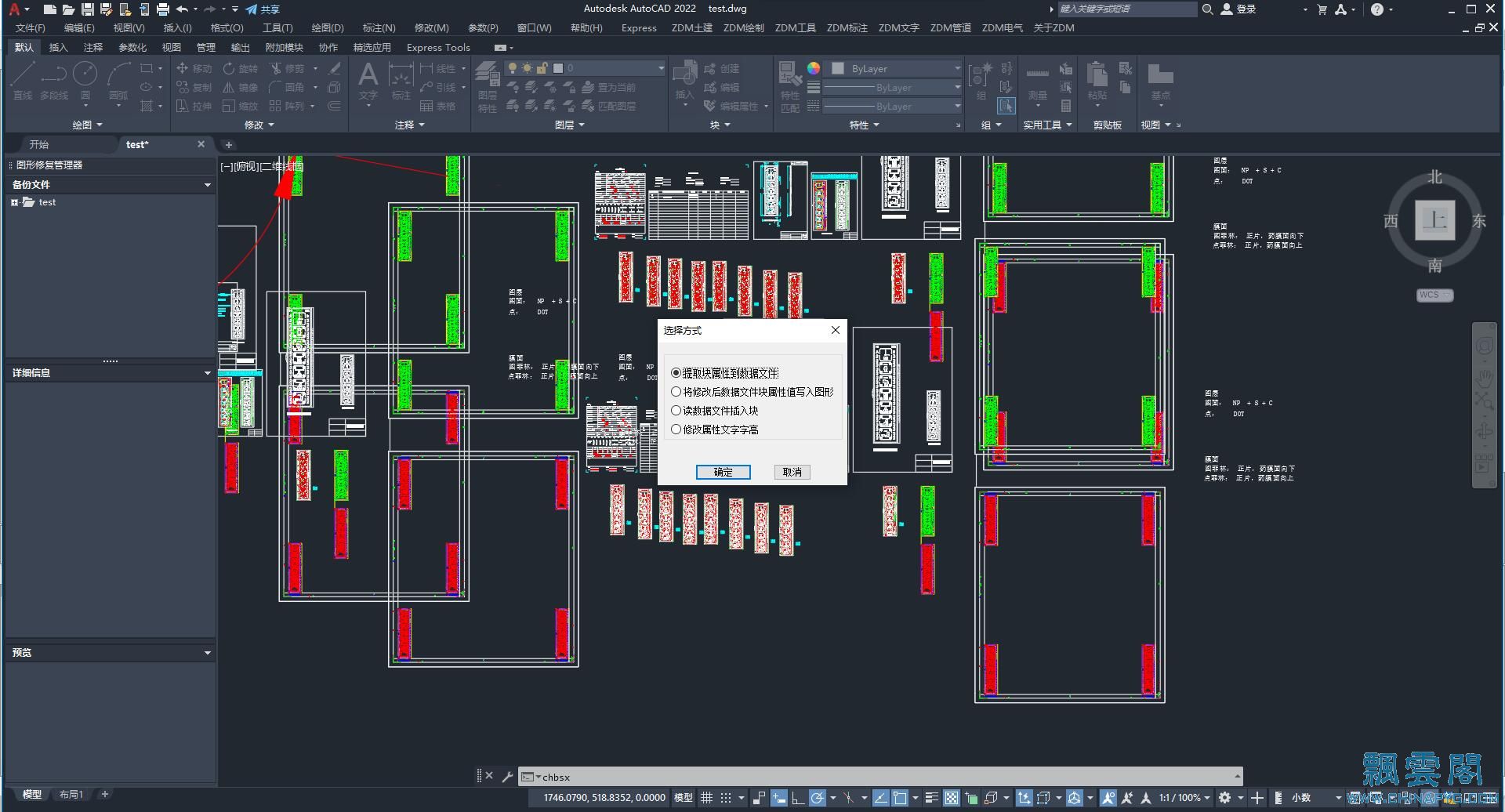This screenshot has width=1505, height=812.
Task: Open the Dimension (标注) tool
Action: (x=401, y=81)
